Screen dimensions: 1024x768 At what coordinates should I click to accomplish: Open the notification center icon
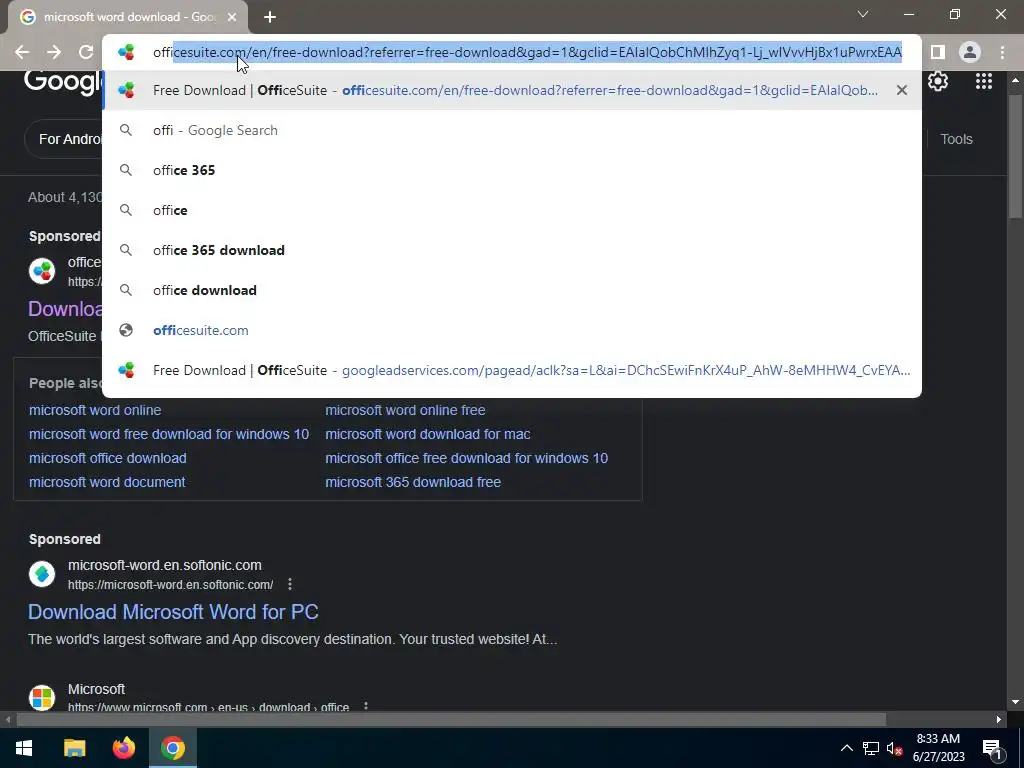point(992,749)
